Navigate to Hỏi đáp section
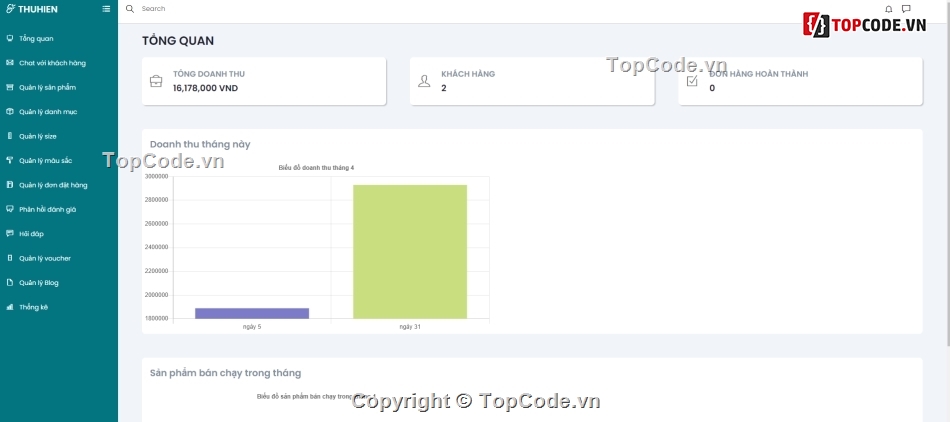Viewport: 950px width, 422px height. tap(31, 234)
